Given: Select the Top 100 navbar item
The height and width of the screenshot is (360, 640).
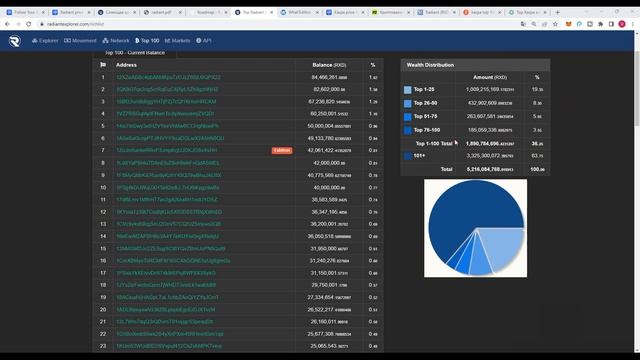Looking at the screenshot, I should click(x=147, y=41).
